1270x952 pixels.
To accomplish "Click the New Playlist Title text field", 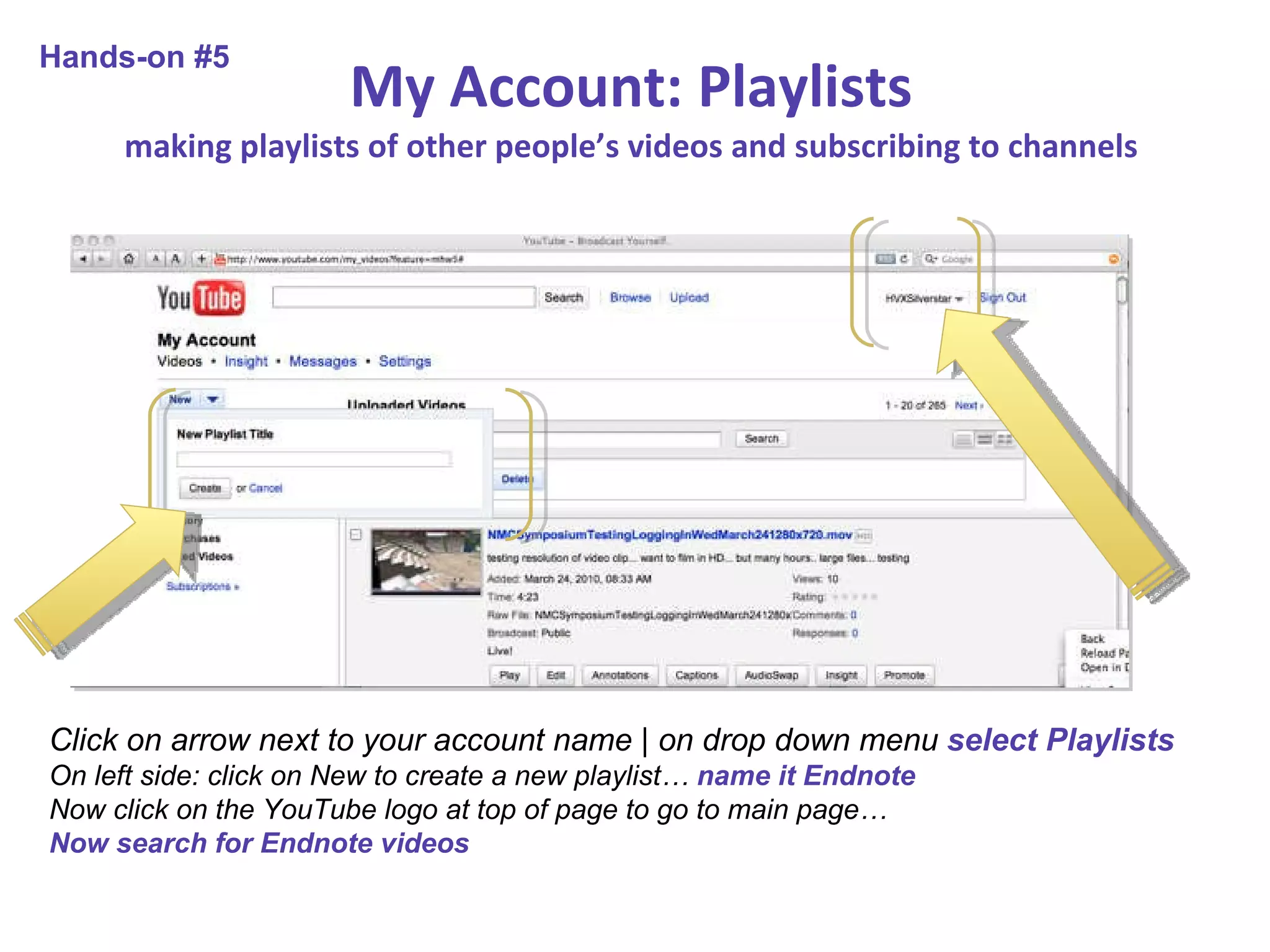I will coord(314,459).
